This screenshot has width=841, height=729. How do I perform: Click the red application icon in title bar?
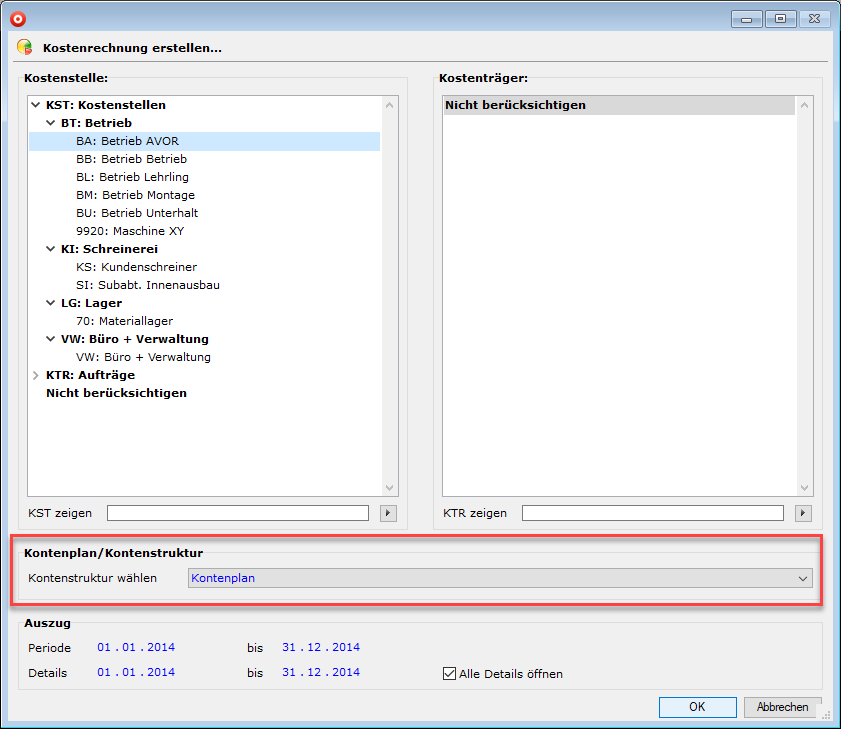pos(18,18)
